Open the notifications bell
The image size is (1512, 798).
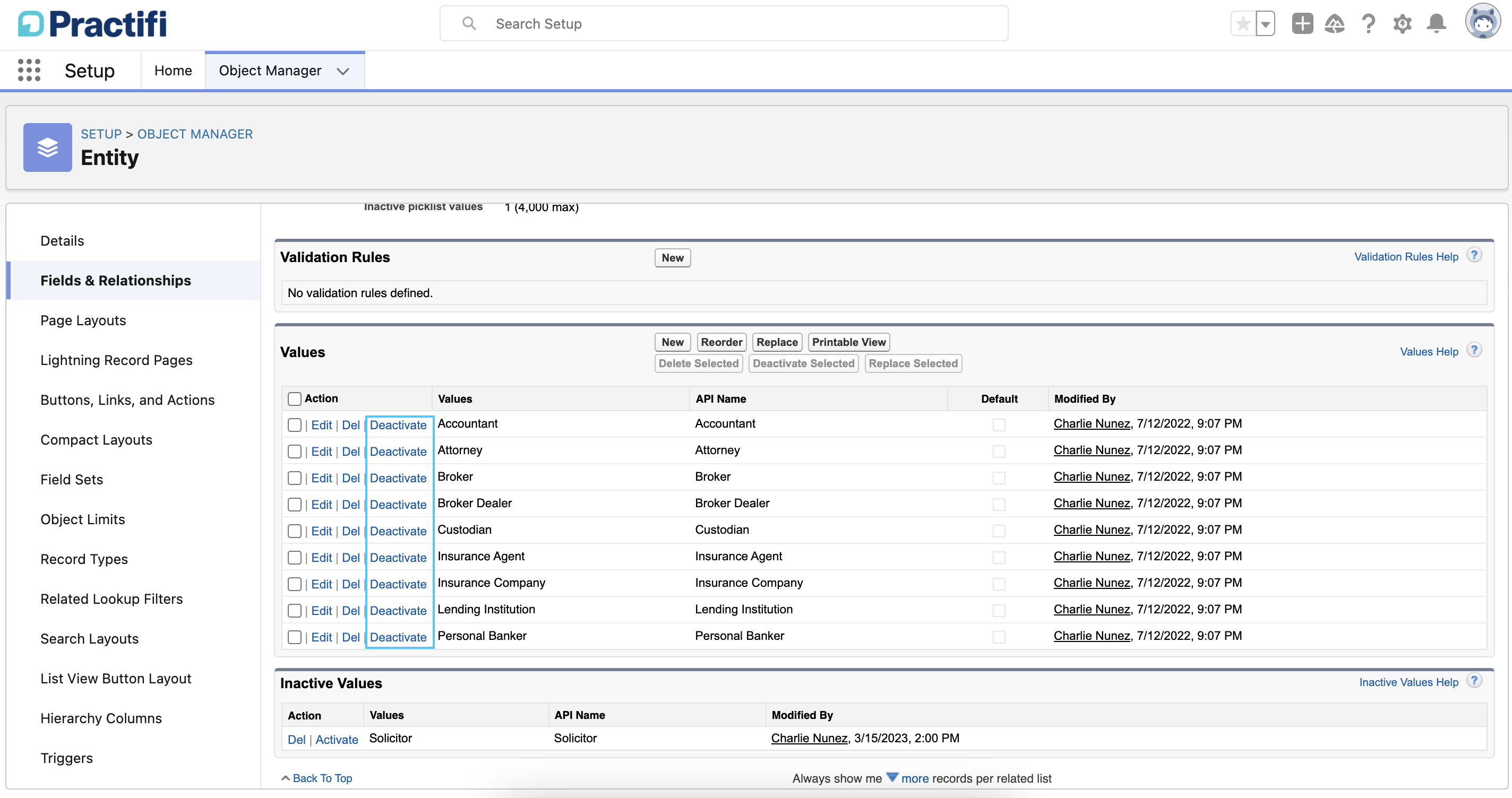click(1436, 24)
